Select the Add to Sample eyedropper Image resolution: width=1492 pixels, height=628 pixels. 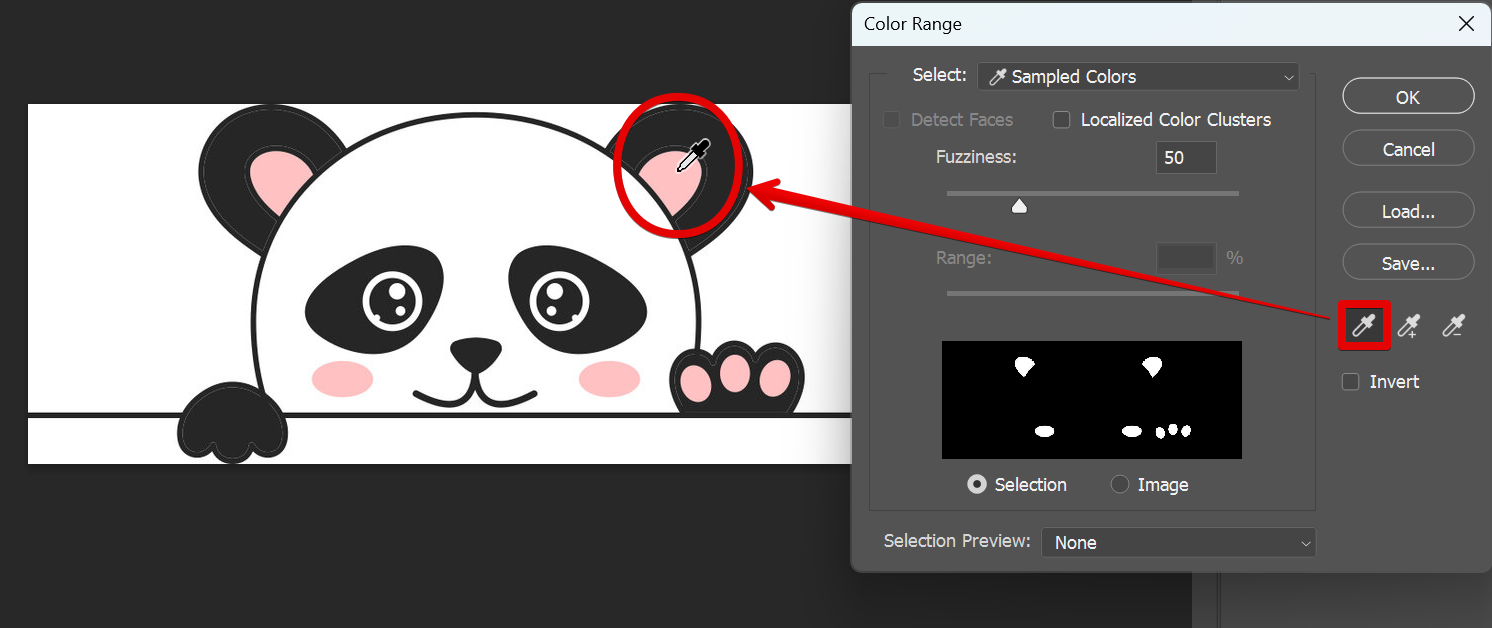(x=1409, y=325)
